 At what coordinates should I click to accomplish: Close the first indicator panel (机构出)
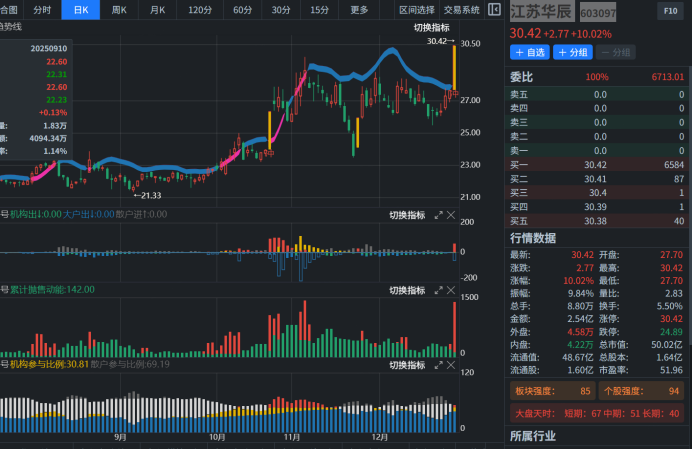[x=450, y=215]
